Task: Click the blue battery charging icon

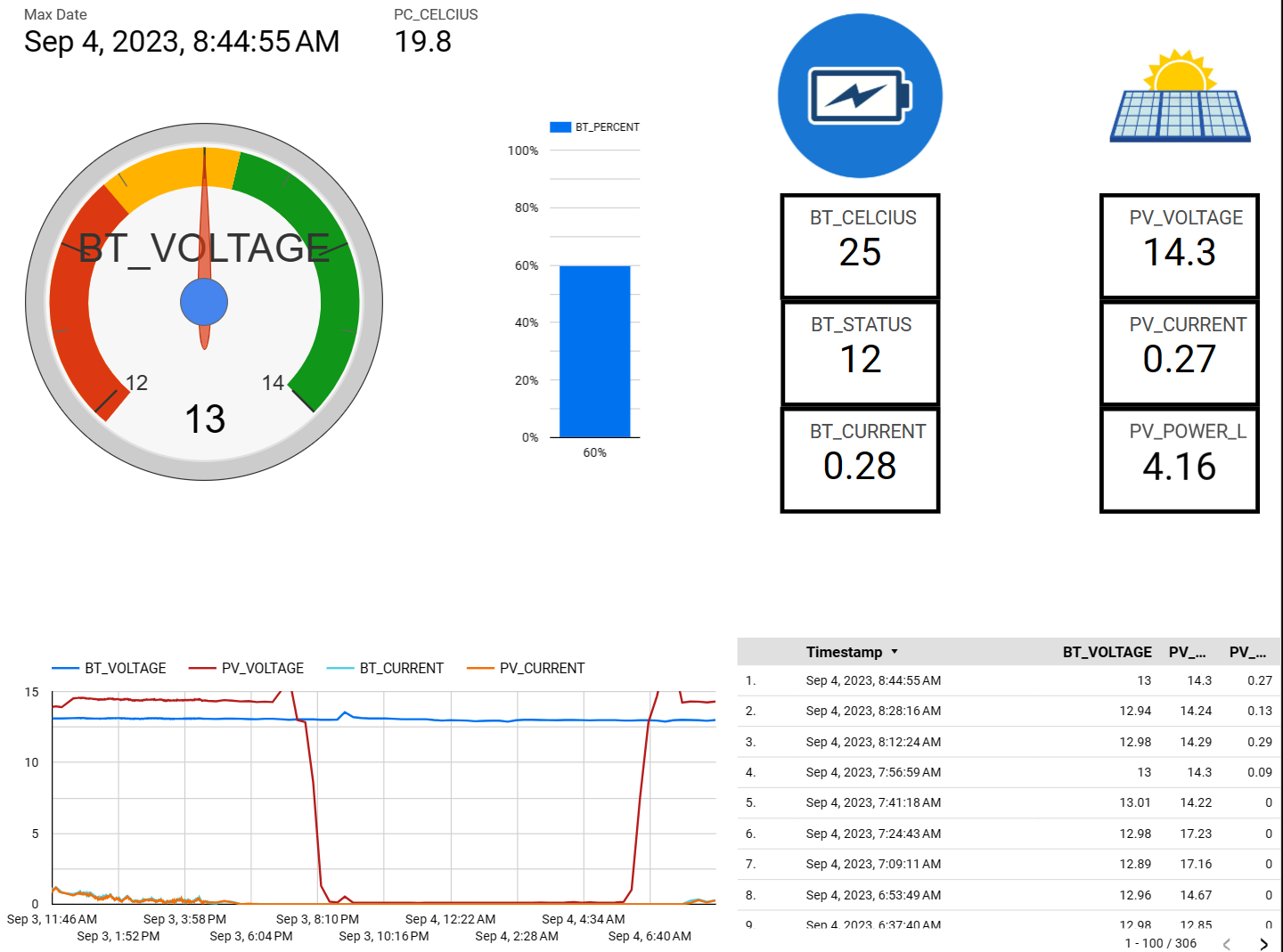Action: [x=860, y=95]
